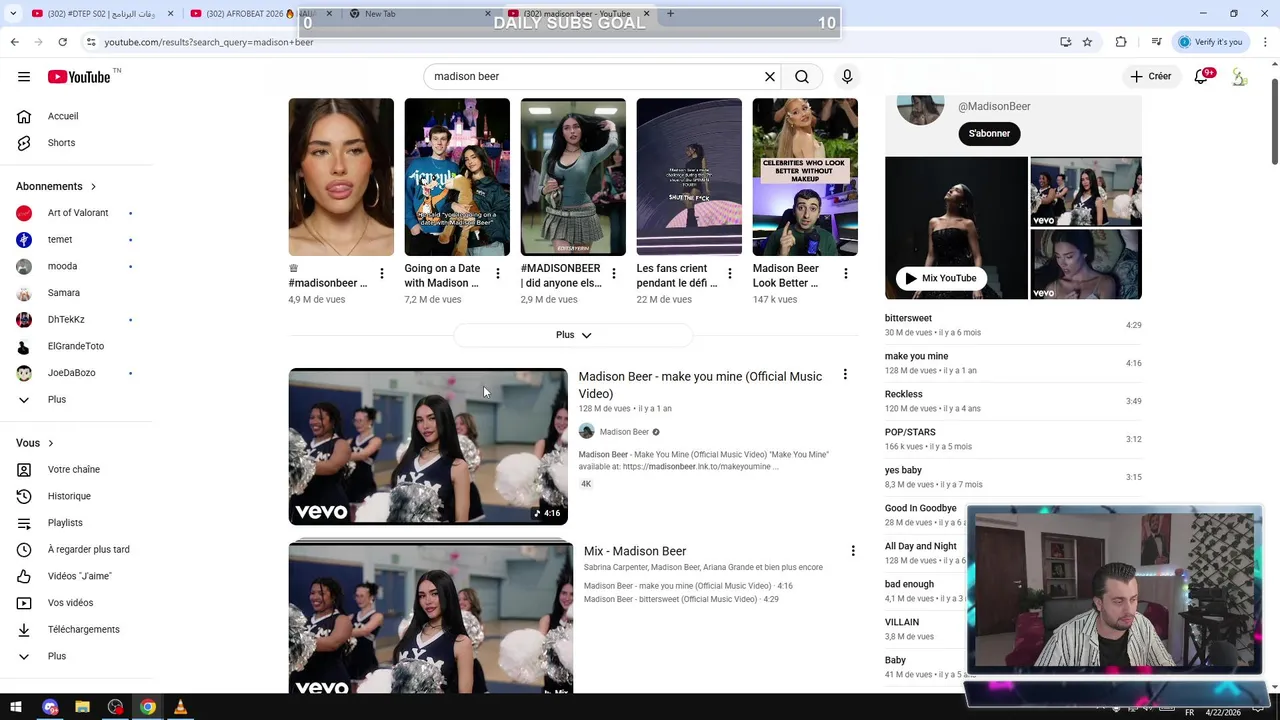Open options for Mix - Madison Beer
This screenshot has width=1280, height=720.
tap(853, 551)
